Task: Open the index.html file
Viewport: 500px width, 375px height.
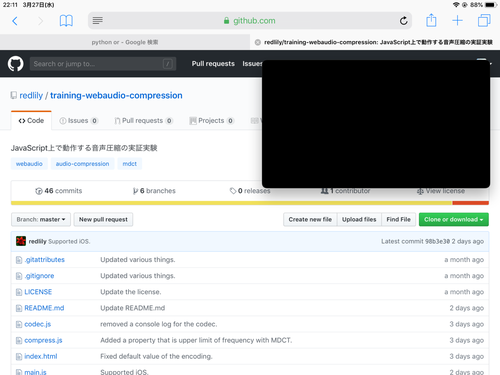Action: pyautogui.click(x=41, y=356)
